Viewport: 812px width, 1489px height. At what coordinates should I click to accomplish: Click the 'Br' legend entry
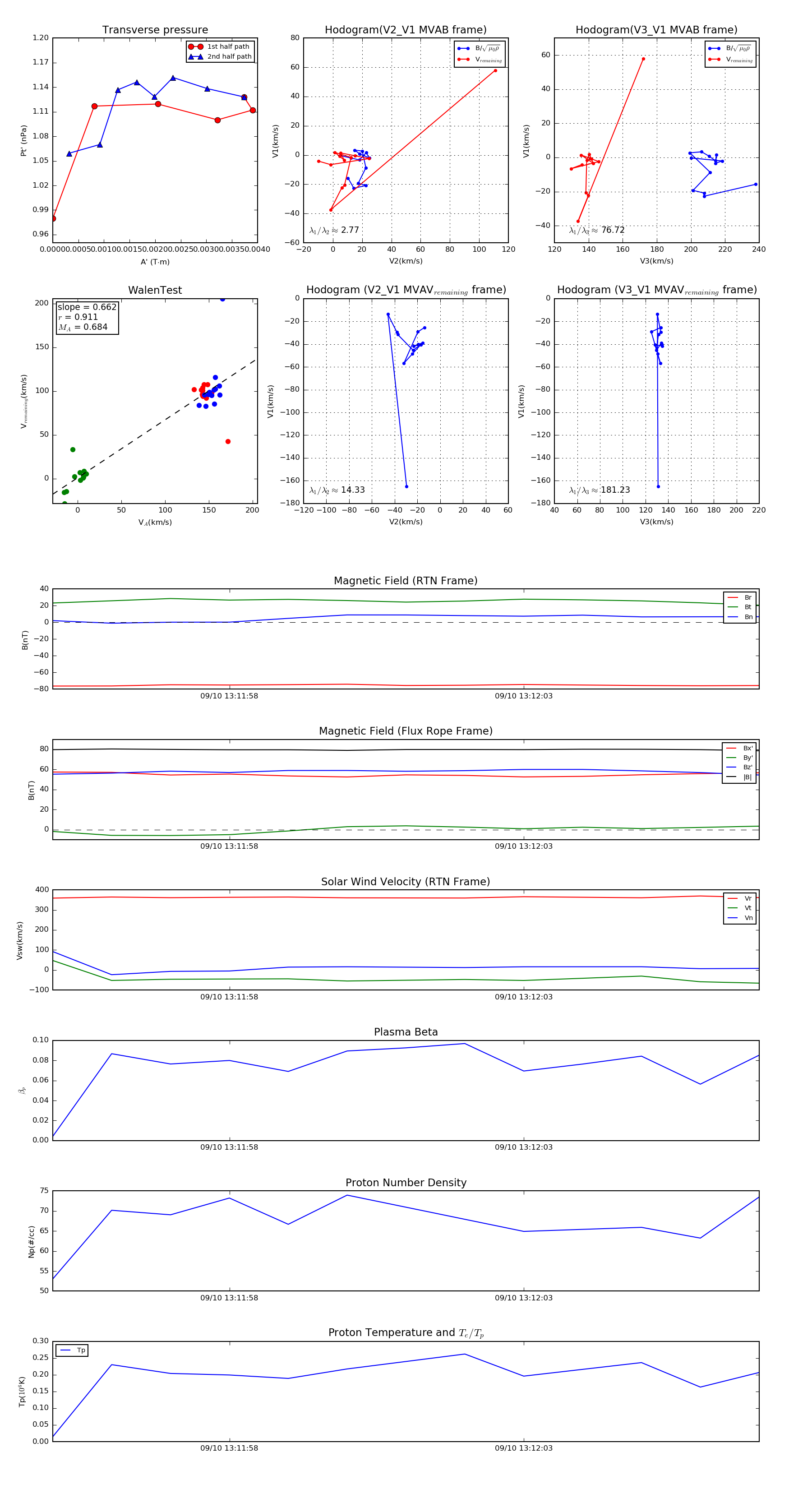coord(740,598)
